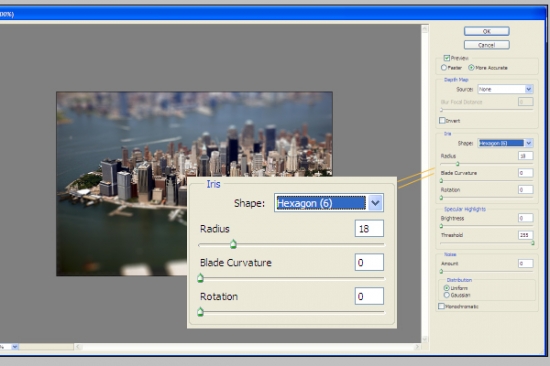Click Blade Curvature slider in right-side settings panel

[441, 181]
